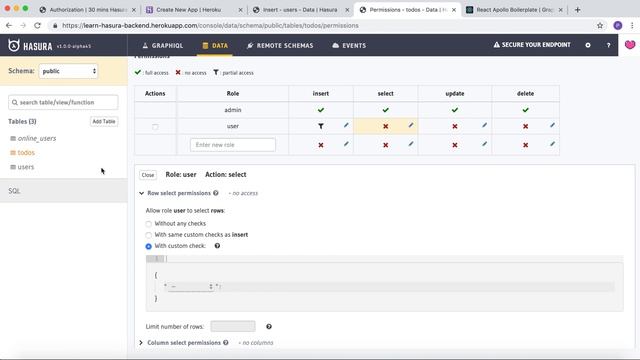Open the GraphiQL tab
640x360 pixels.
[162, 45]
